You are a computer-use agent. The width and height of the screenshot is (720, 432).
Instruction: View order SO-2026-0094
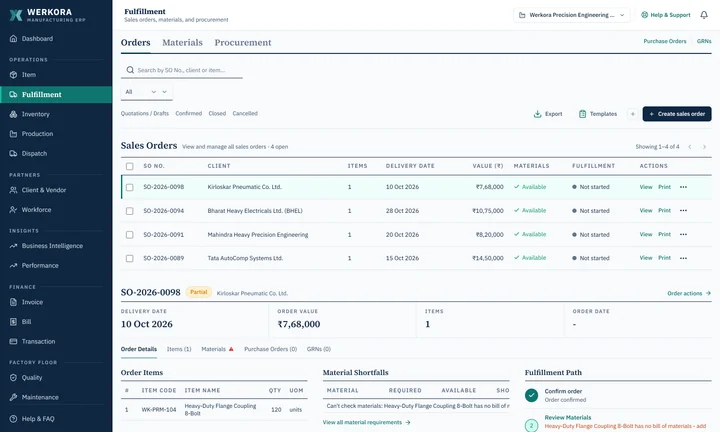coord(646,210)
